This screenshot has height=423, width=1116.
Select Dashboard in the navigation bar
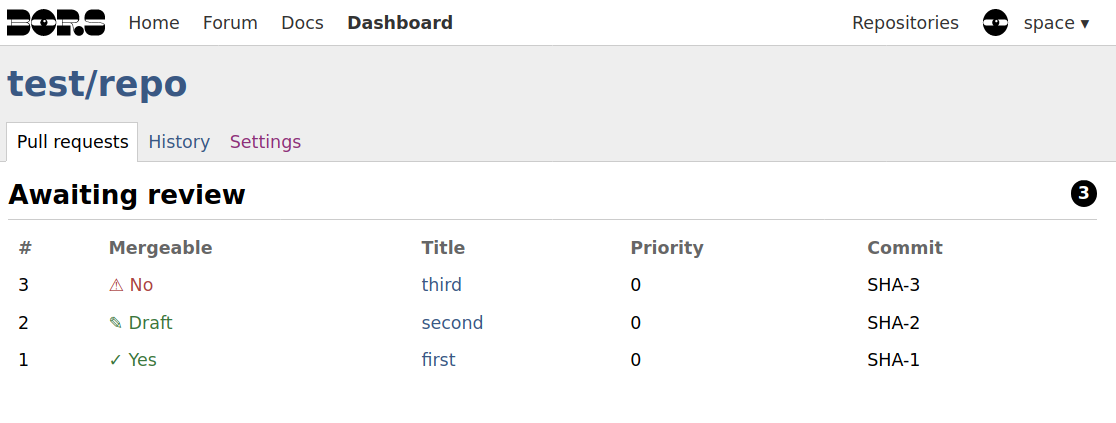pos(400,23)
